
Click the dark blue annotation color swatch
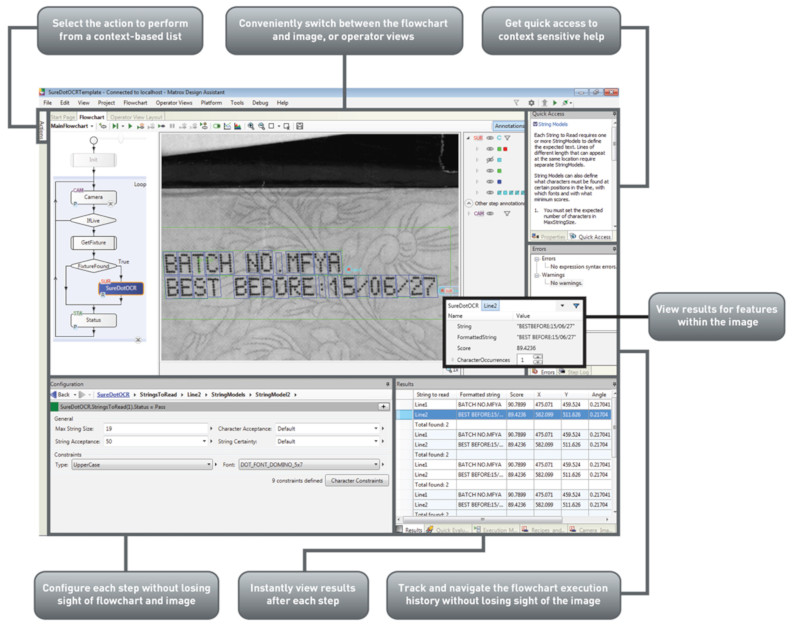[499, 182]
